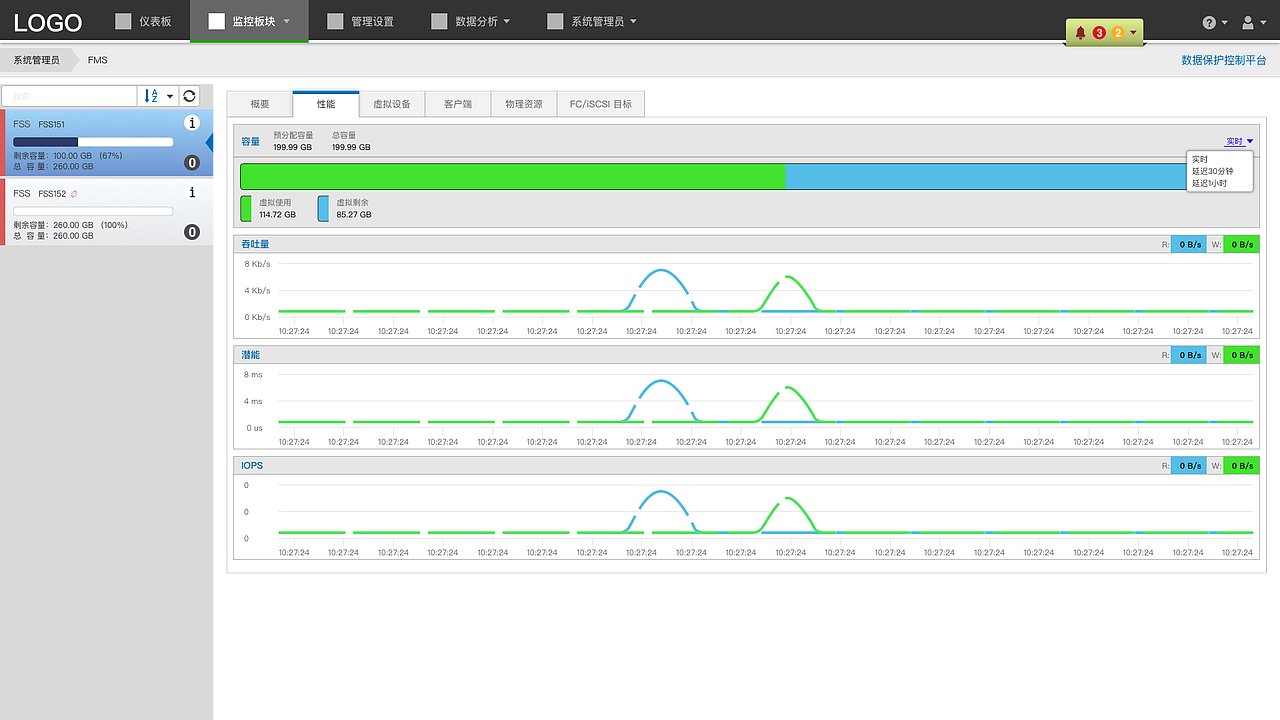Open the red badge showing 3 alerts

pos(1099,33)
